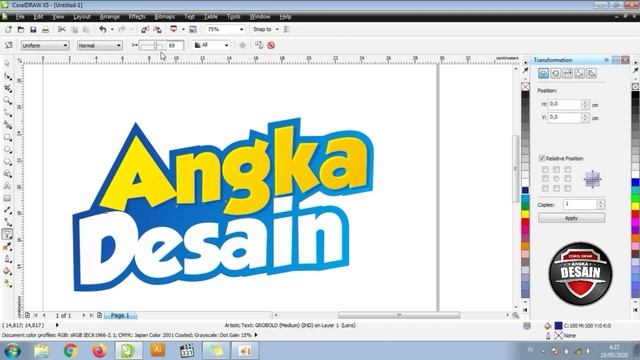Select the Outline tool in the toolbox

pos(7,259)
